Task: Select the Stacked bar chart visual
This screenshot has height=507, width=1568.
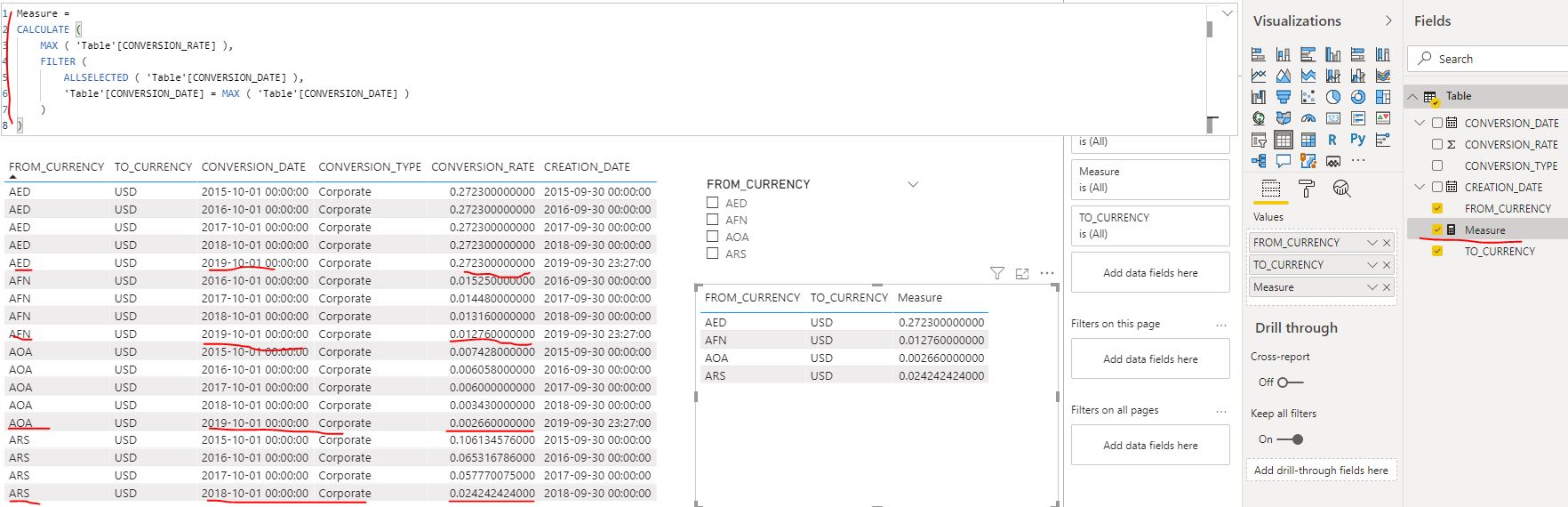Action: (1259, 54)
